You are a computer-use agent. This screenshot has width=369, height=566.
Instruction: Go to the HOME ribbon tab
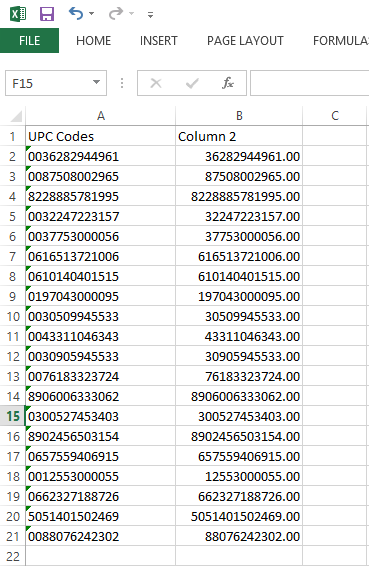[94, 40]
